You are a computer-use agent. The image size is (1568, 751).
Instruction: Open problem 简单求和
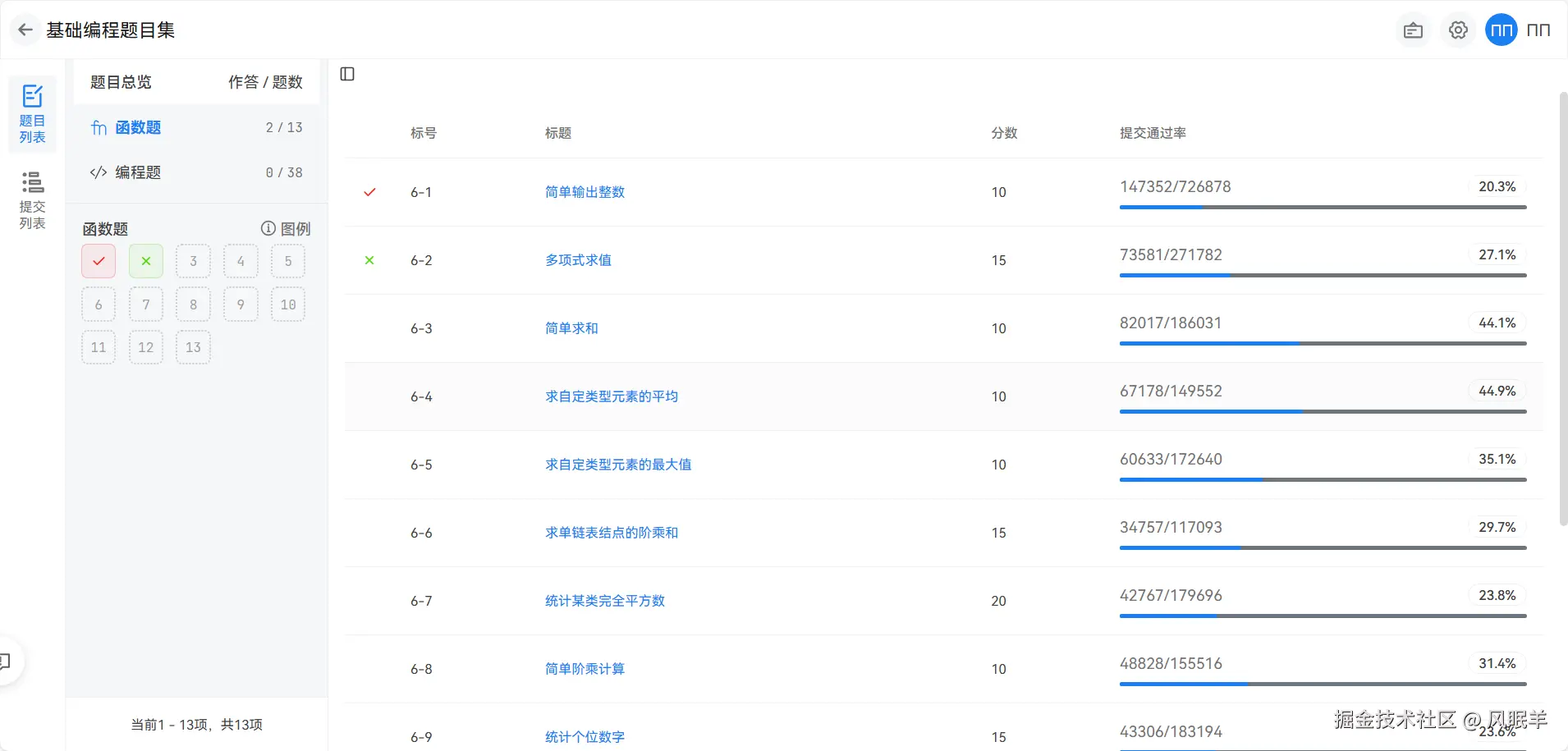click(x=572, y=328)
